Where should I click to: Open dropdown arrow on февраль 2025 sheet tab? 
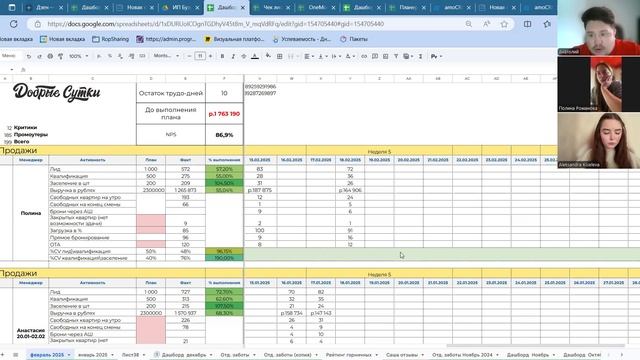coord(69,355)
